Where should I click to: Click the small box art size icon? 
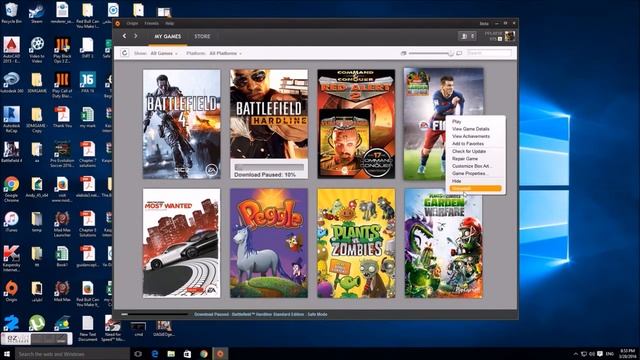tap(403, 53)
